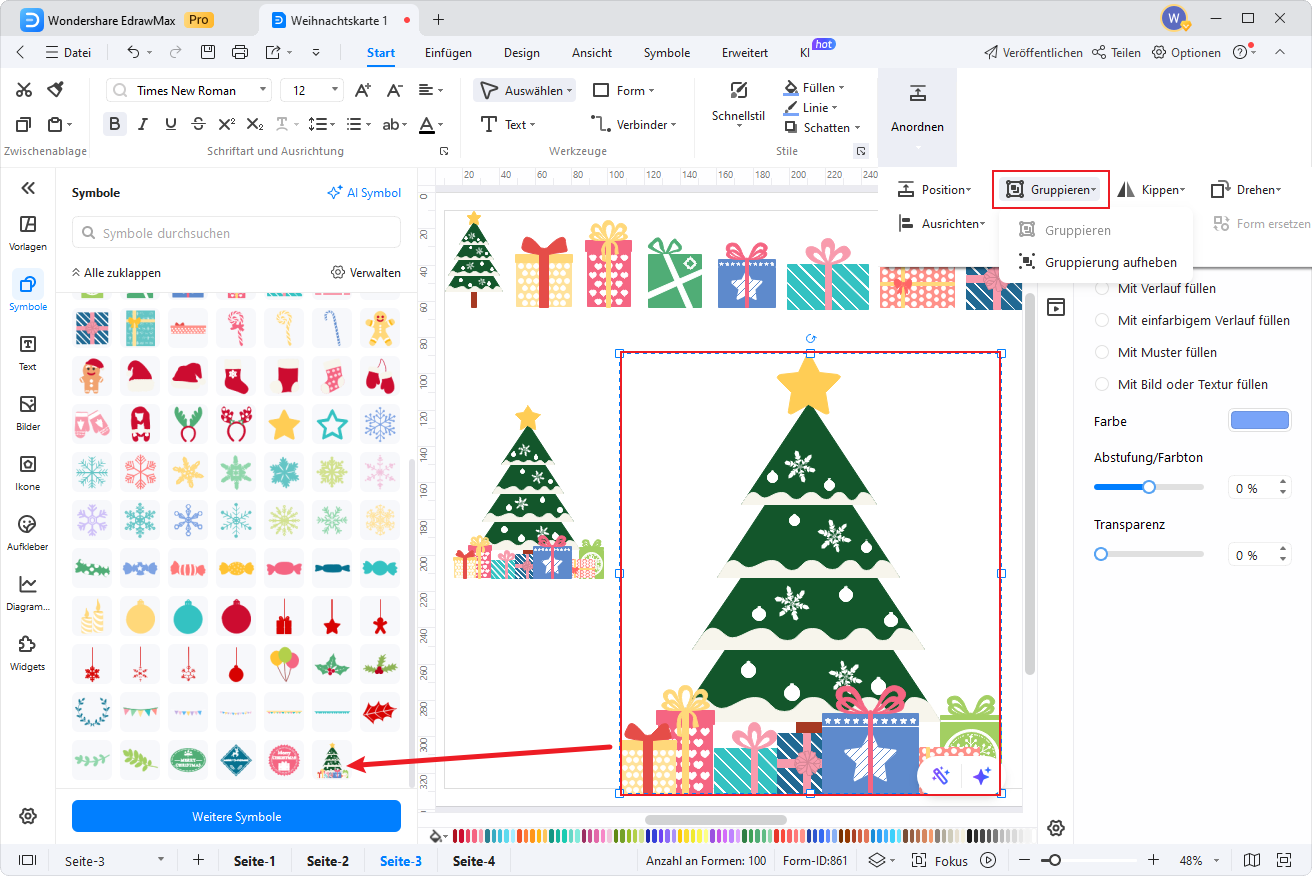Switch to the Einfügen ribbon tab
Image resolution: width=1312 pixels, height=876 pixels.
[x=448, y=53]
